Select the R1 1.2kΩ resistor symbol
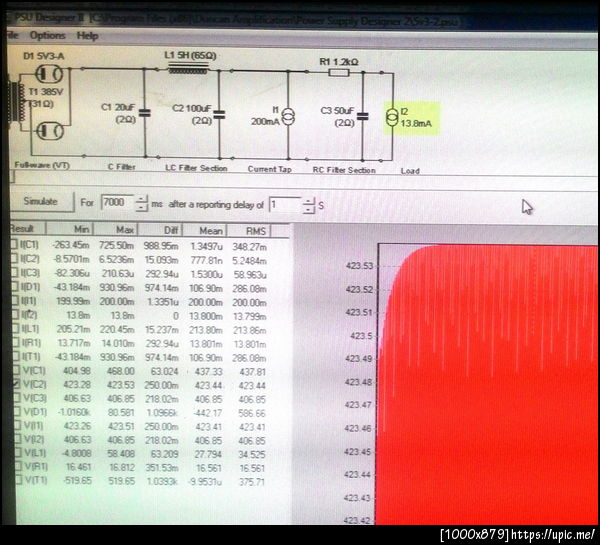The width and height of the screenshot is (600, 545). [x=339, y=73]
